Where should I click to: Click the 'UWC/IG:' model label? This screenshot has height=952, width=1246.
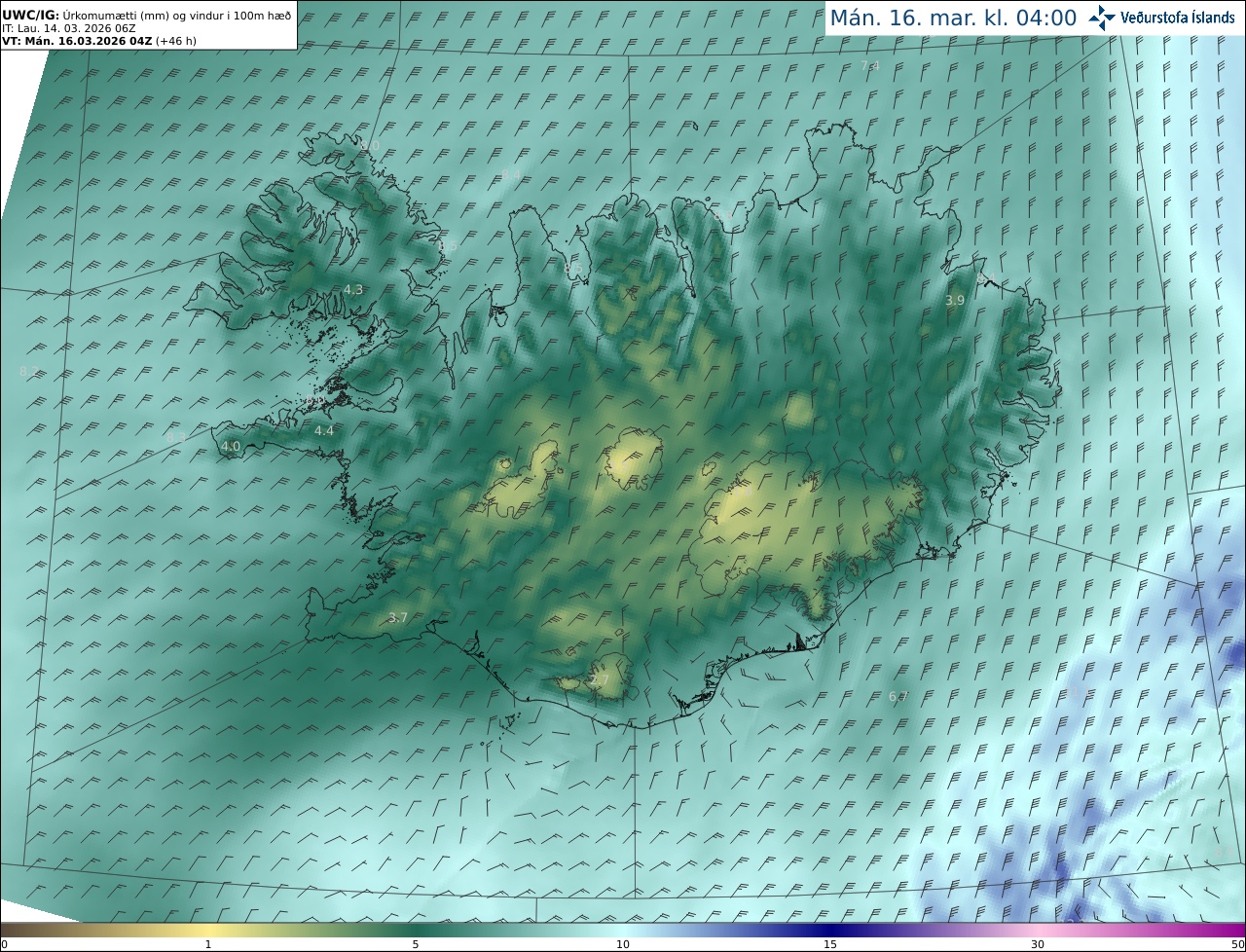click(31, 15)
